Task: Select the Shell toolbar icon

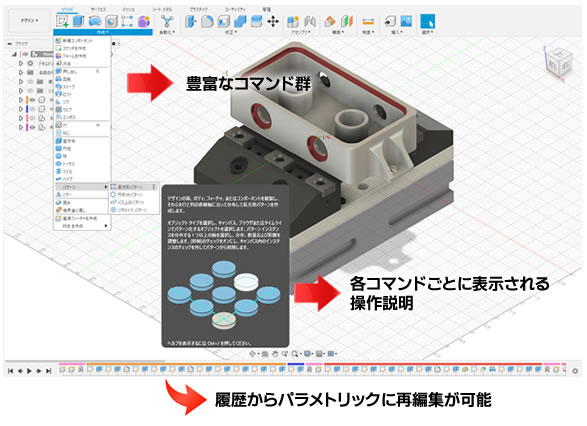Action: point(223,21)
